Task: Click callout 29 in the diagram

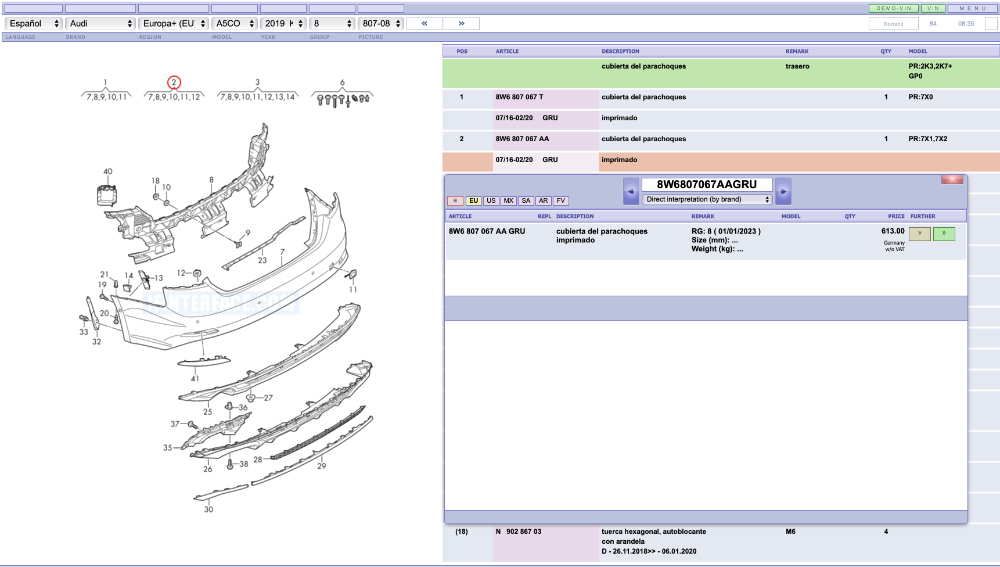Action: click(x=321, y=466)
